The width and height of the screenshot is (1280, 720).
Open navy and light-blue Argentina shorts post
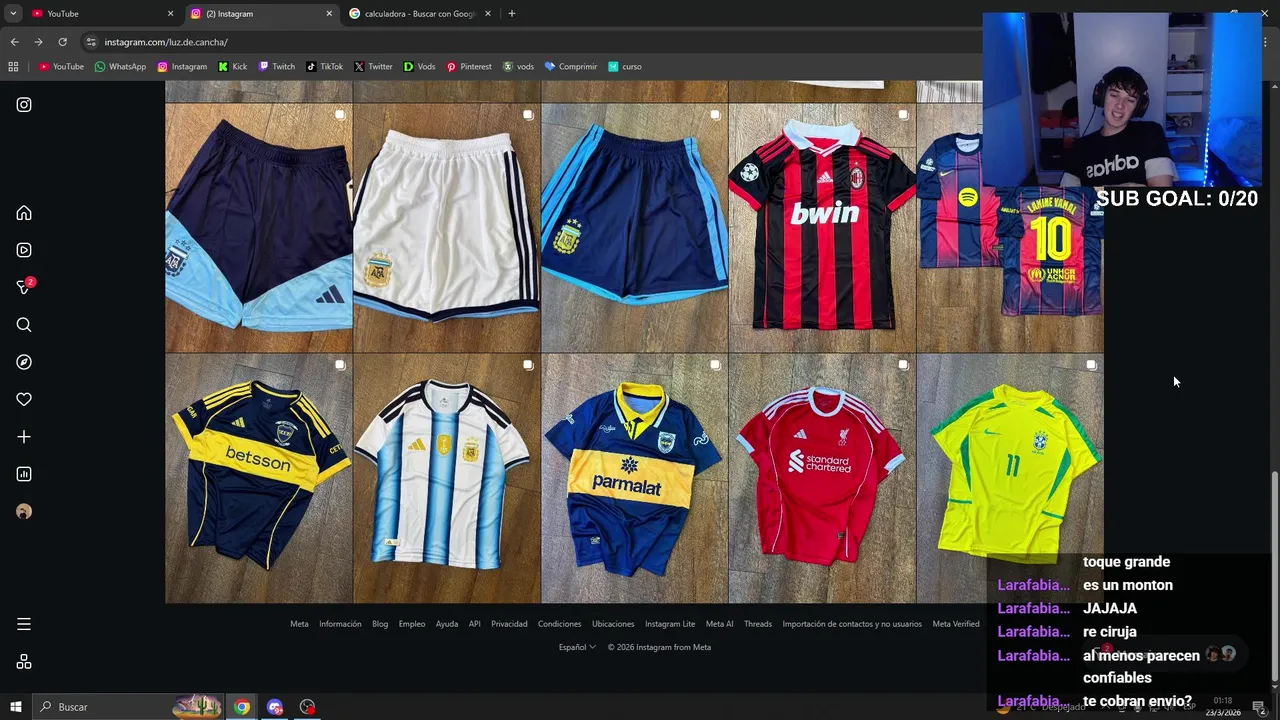click(x=259, y=228)
